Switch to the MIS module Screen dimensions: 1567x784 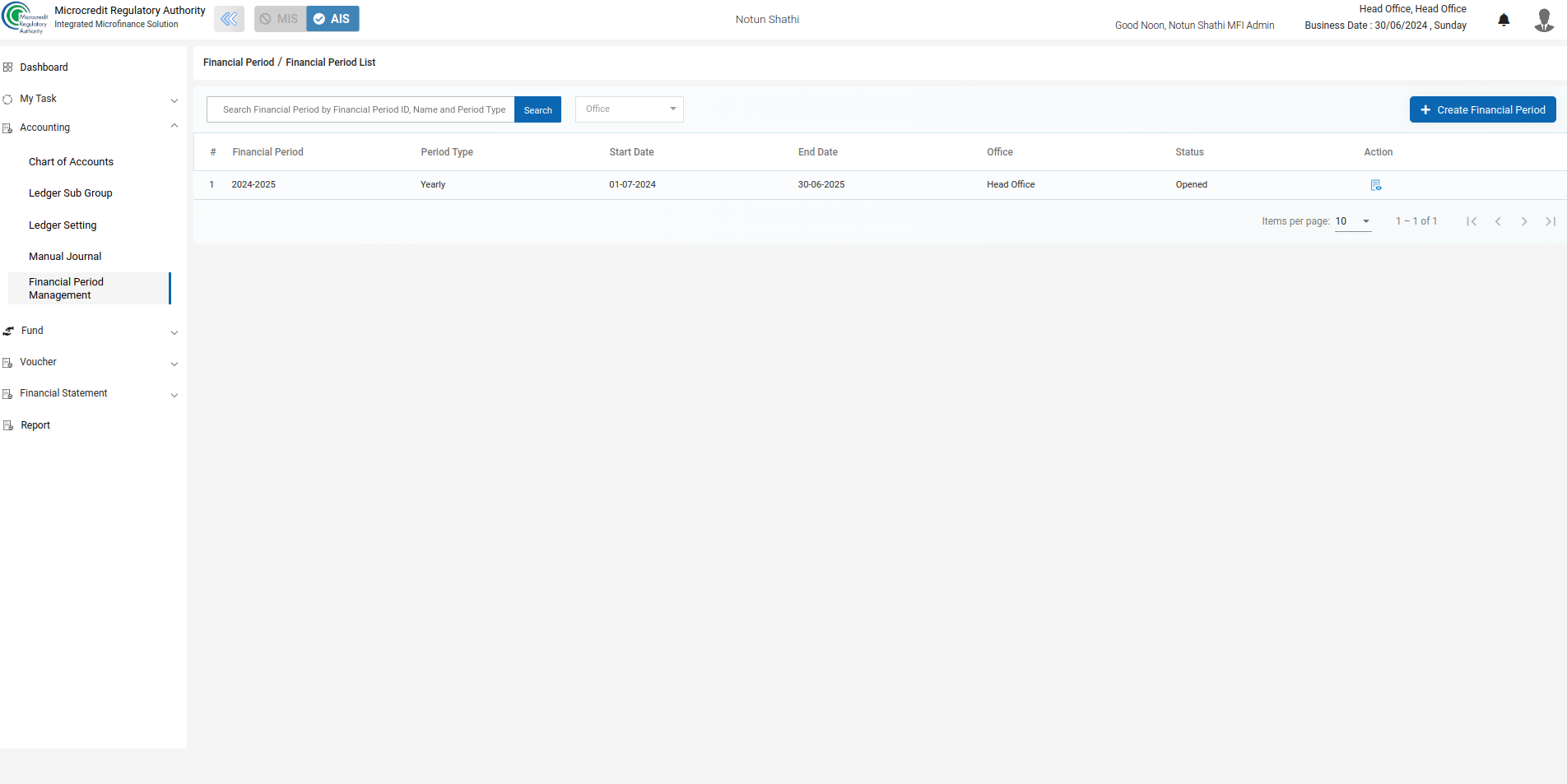280,19
